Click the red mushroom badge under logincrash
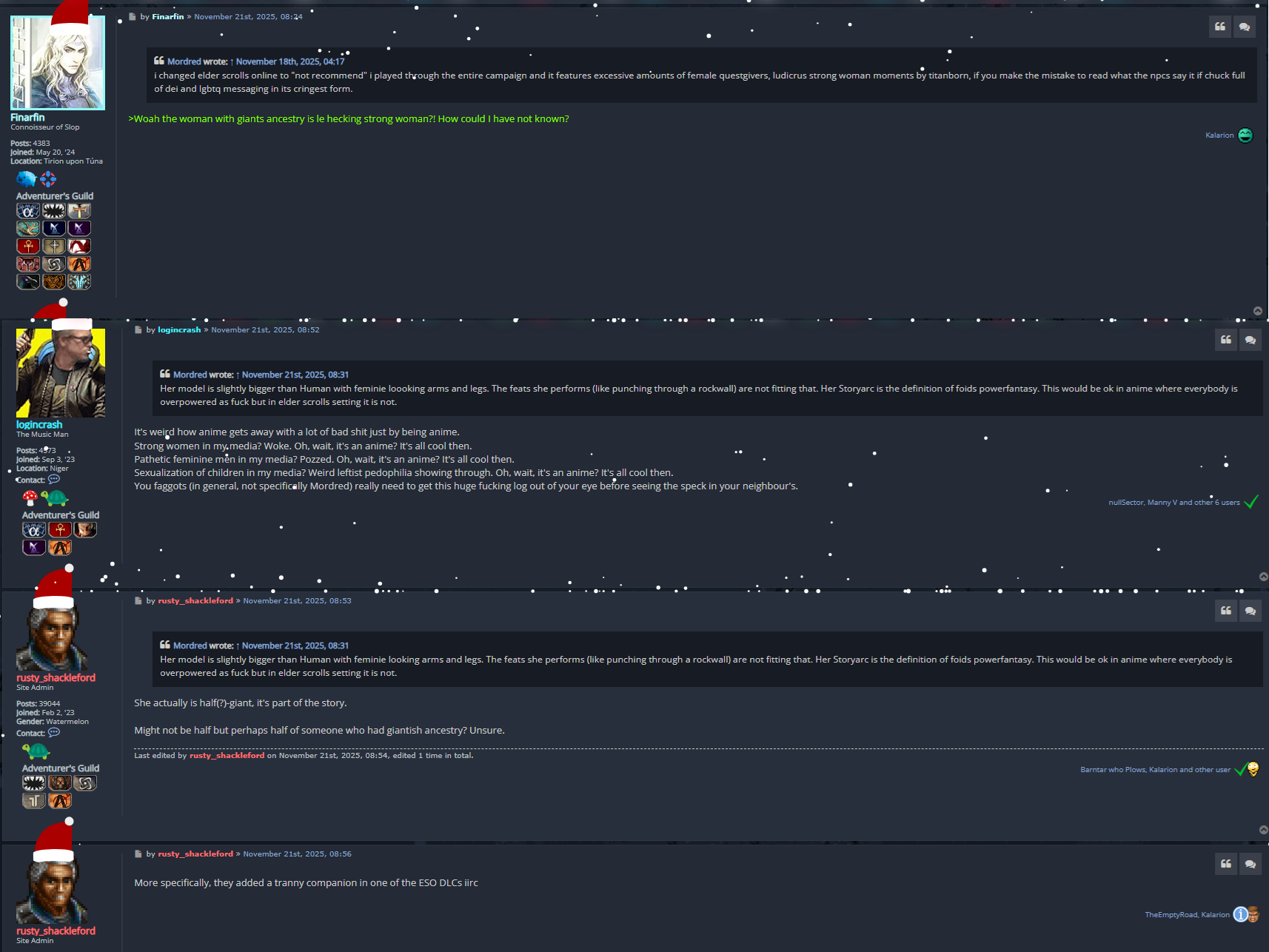The height and width of the screenshot is (952, 1269). pos(30,497)
